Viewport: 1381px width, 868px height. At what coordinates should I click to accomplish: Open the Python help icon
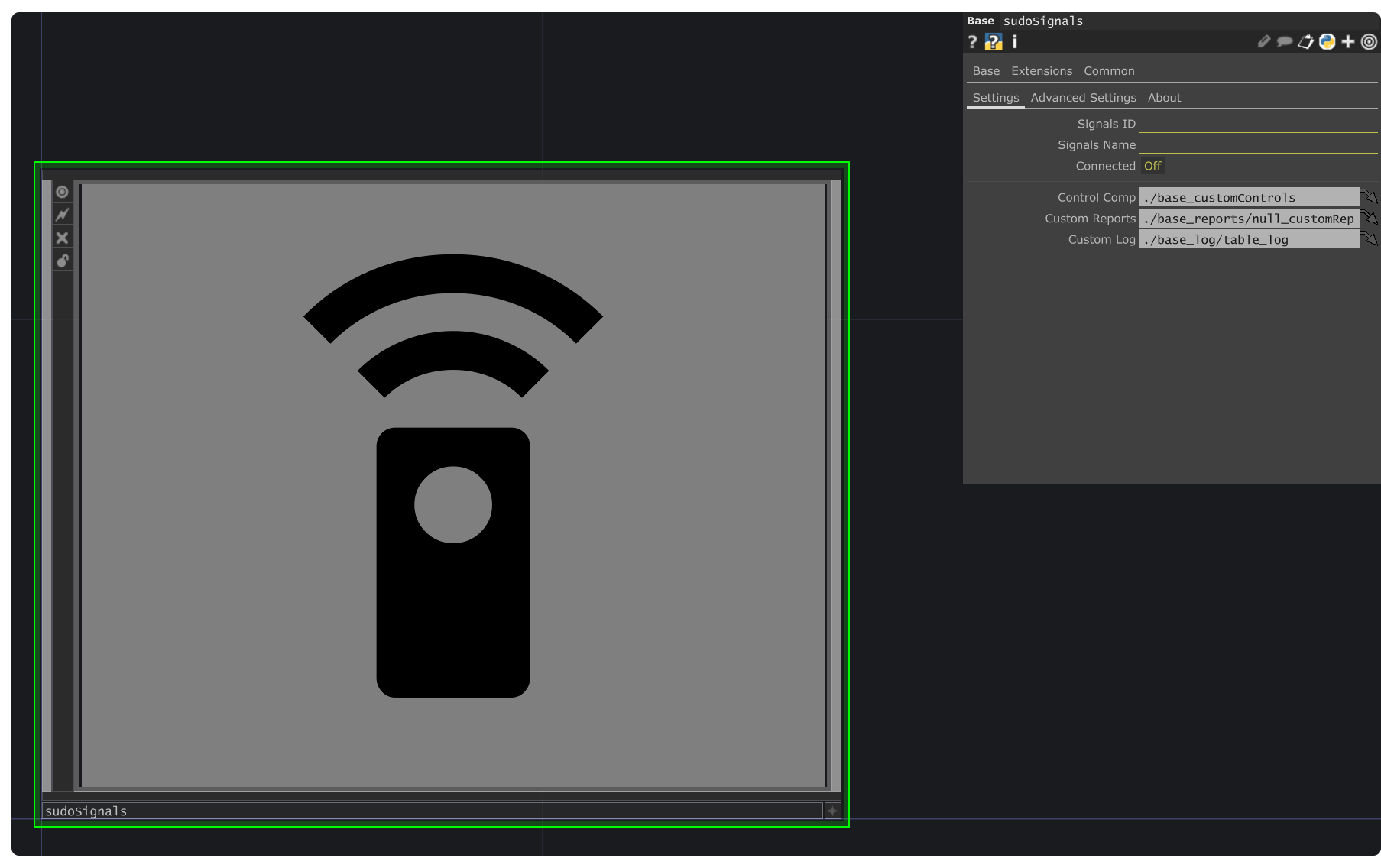click(993, 42)
